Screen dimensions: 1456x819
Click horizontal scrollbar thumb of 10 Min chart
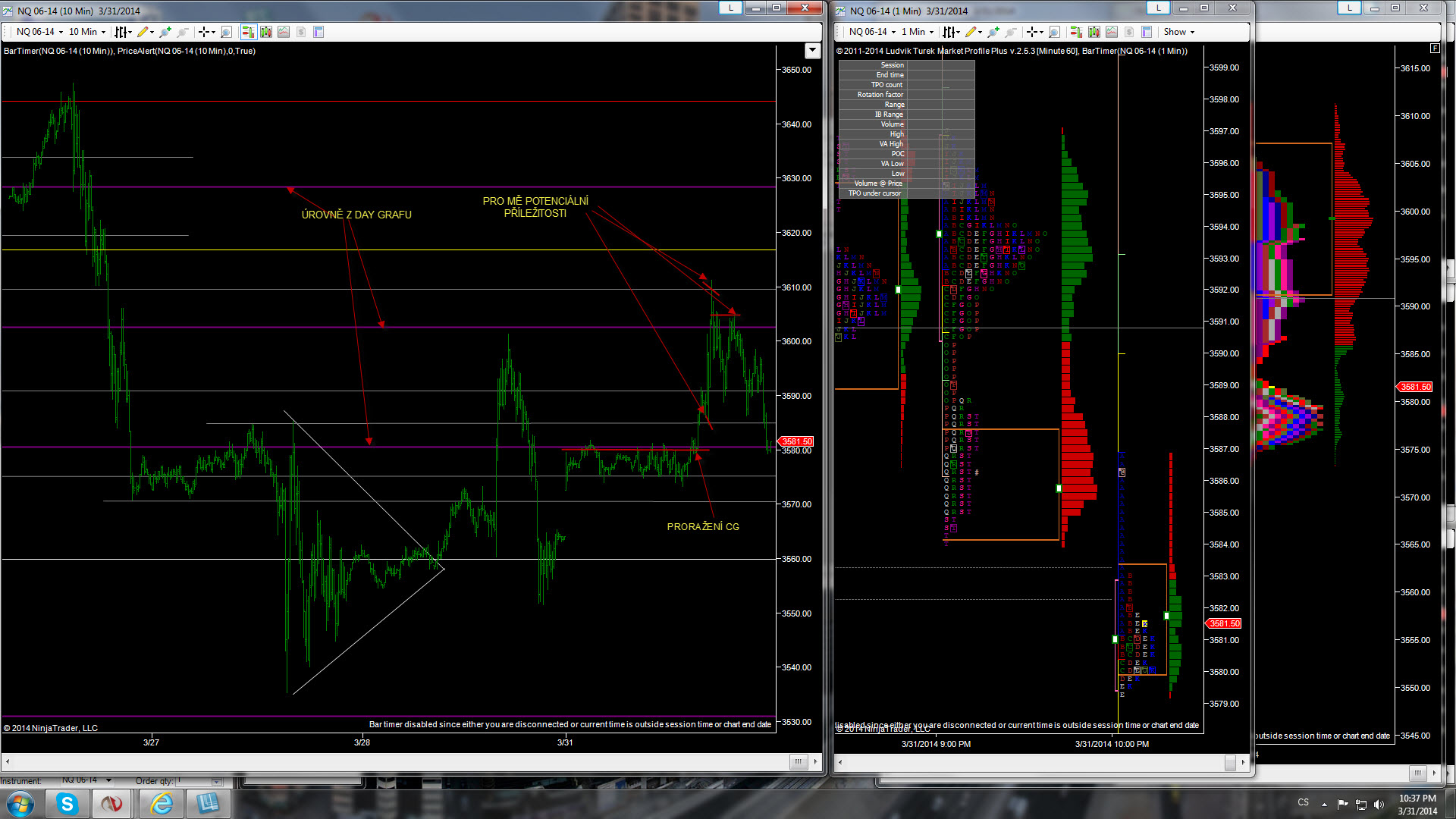(x=798, y=761)
